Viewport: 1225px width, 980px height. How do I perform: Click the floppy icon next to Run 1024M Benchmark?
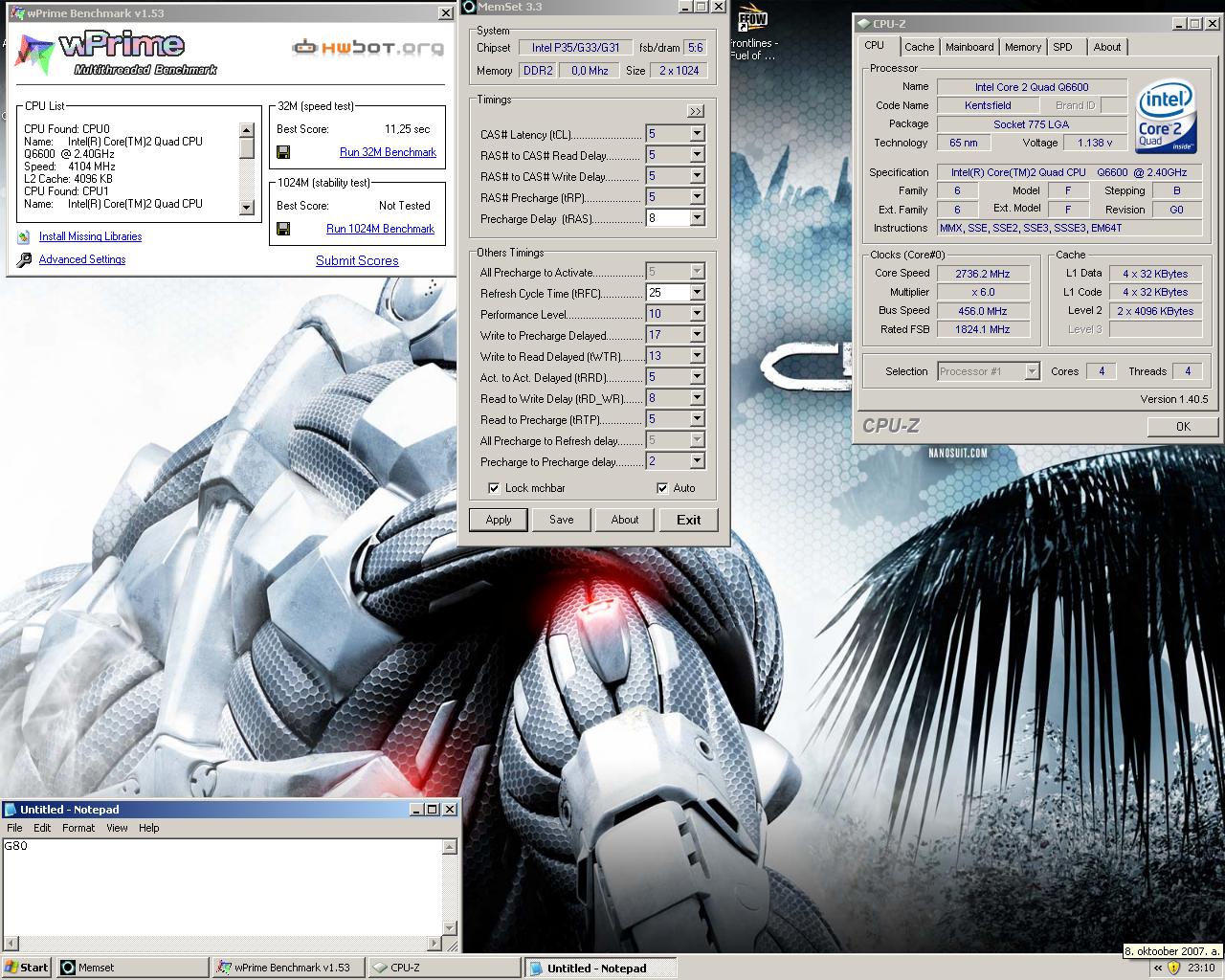283,229
